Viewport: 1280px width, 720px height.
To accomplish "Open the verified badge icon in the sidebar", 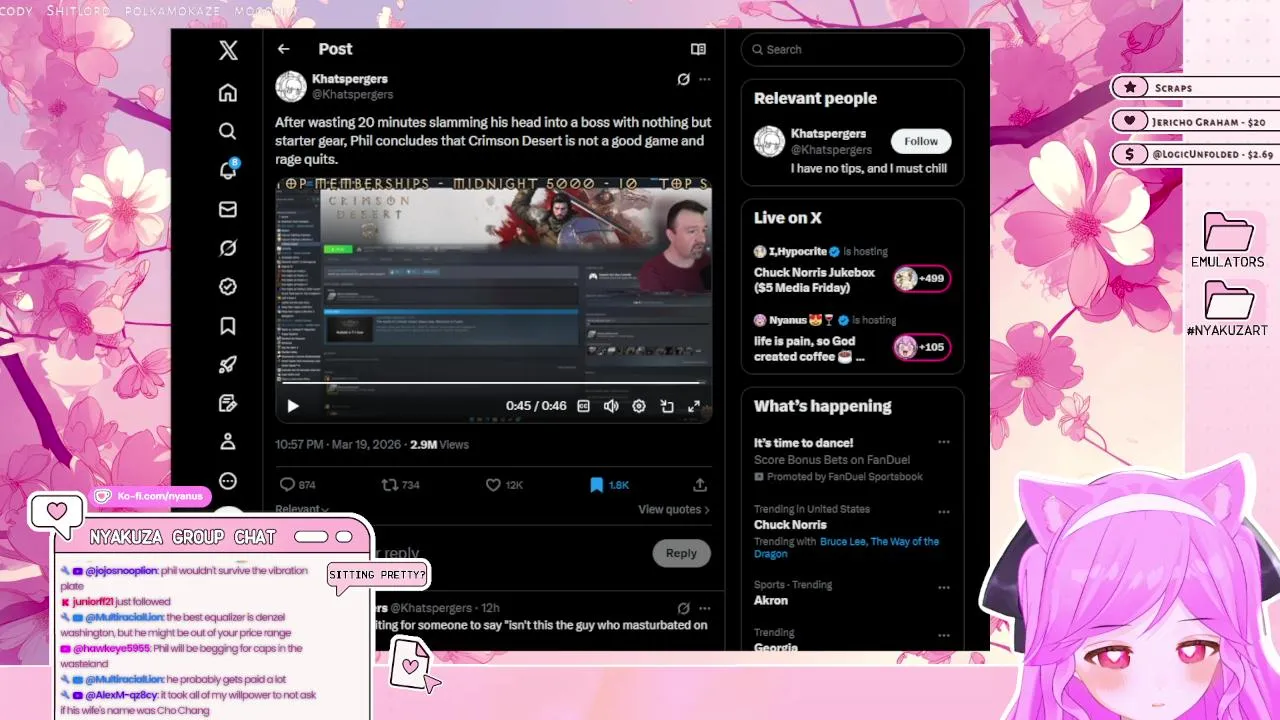I will click(x=228, y=287).
